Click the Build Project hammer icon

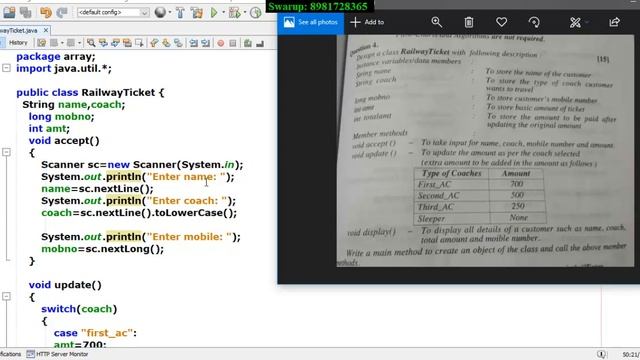pos(180,12)
